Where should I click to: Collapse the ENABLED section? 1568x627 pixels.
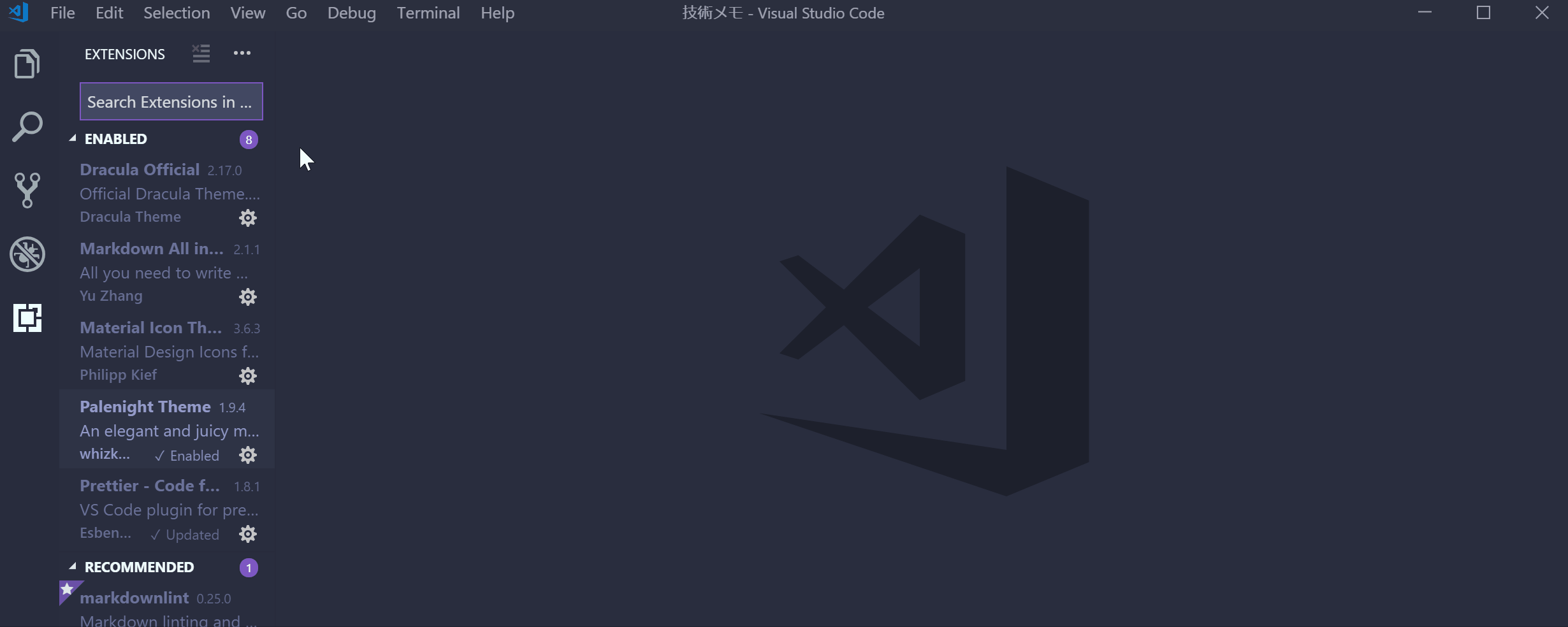(73, 138)
